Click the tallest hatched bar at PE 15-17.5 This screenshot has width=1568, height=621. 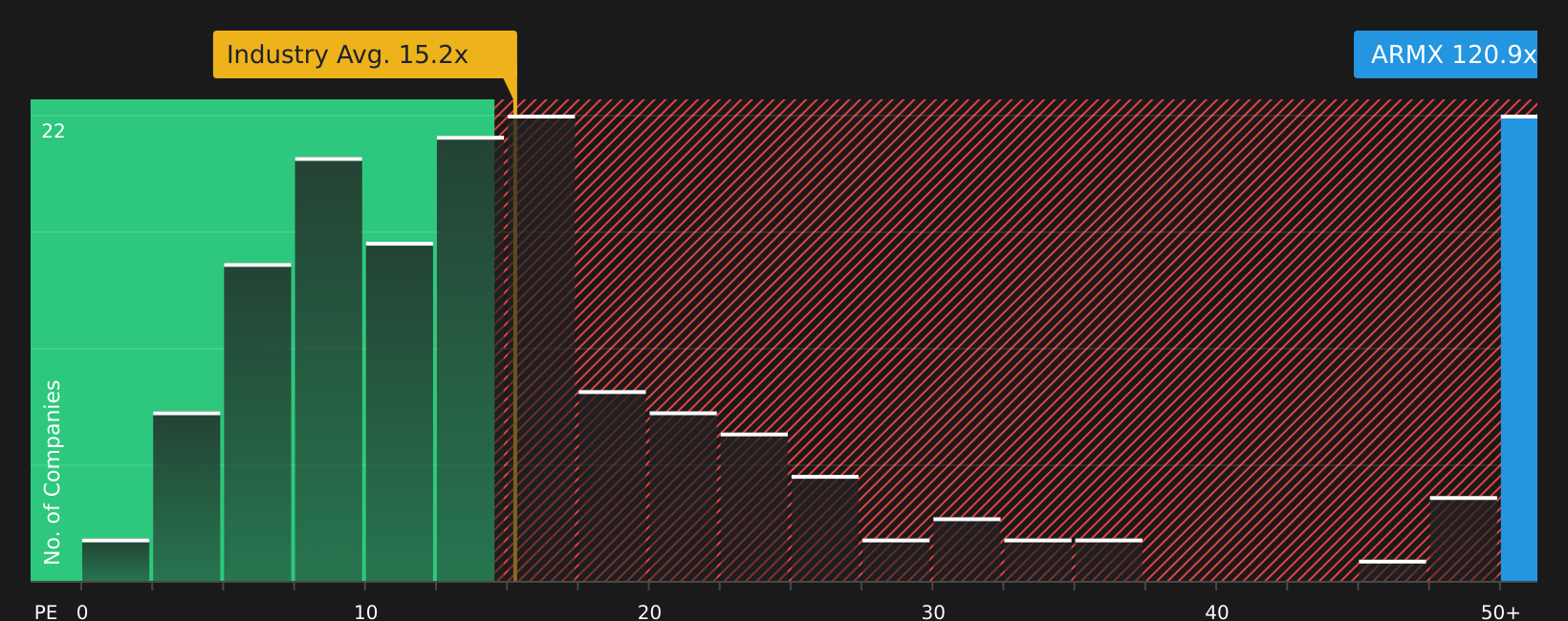tap(541, 349)
